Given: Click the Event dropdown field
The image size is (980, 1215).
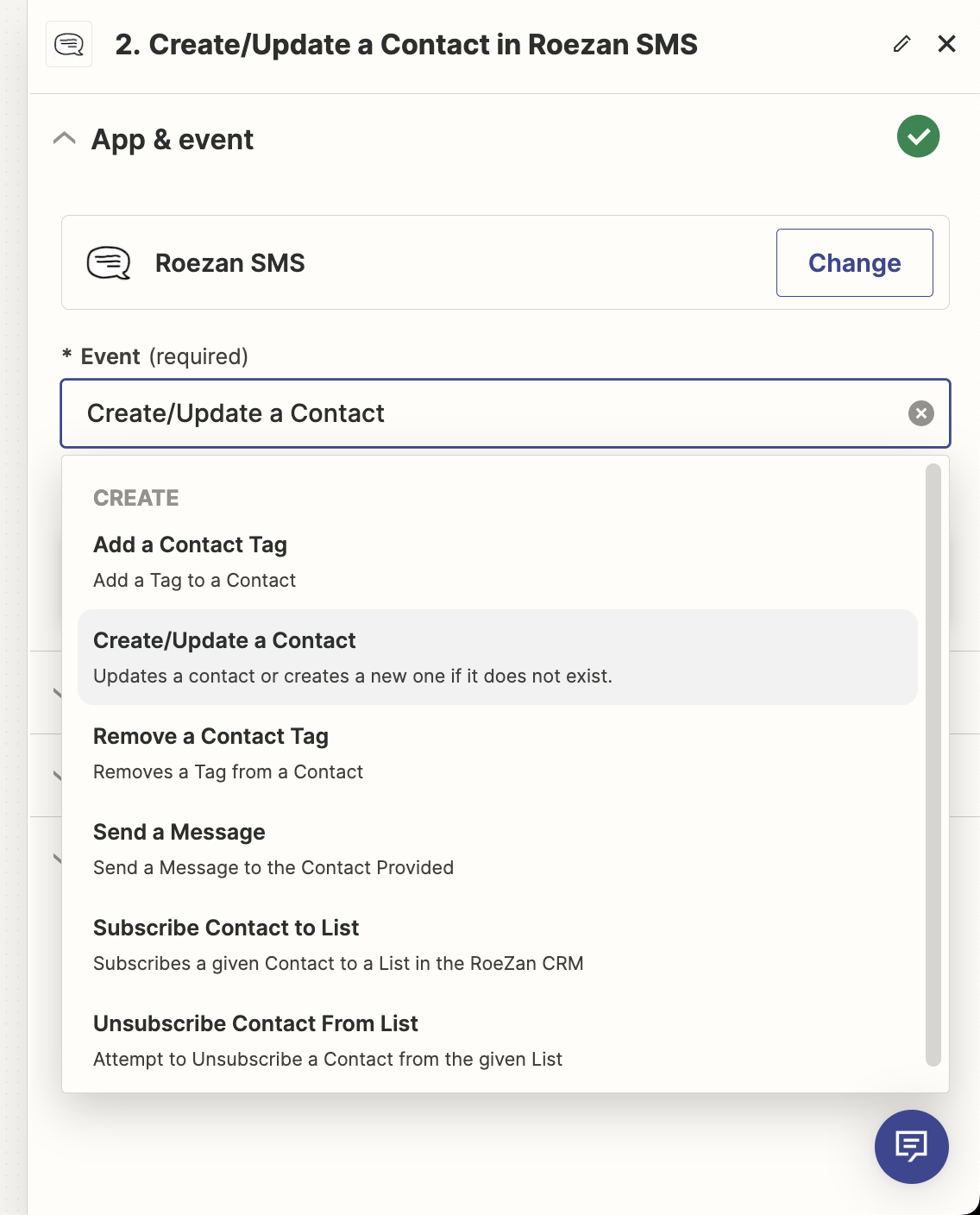Looking at the screenshot, I should [x=506, y=413].
